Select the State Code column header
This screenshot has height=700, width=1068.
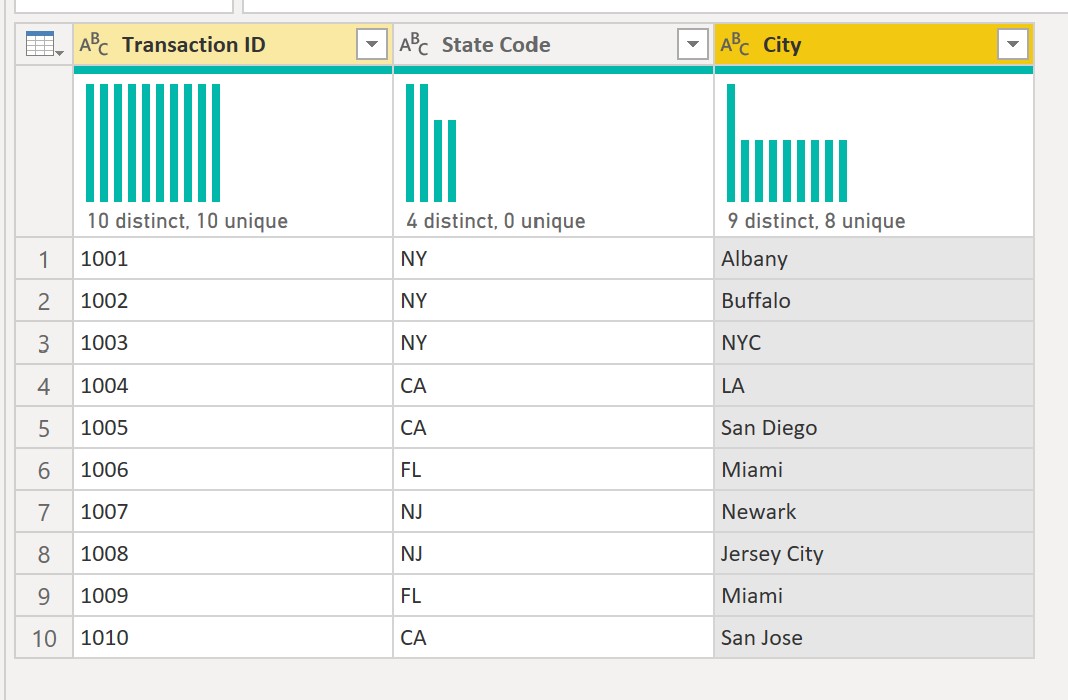point(553,44)
